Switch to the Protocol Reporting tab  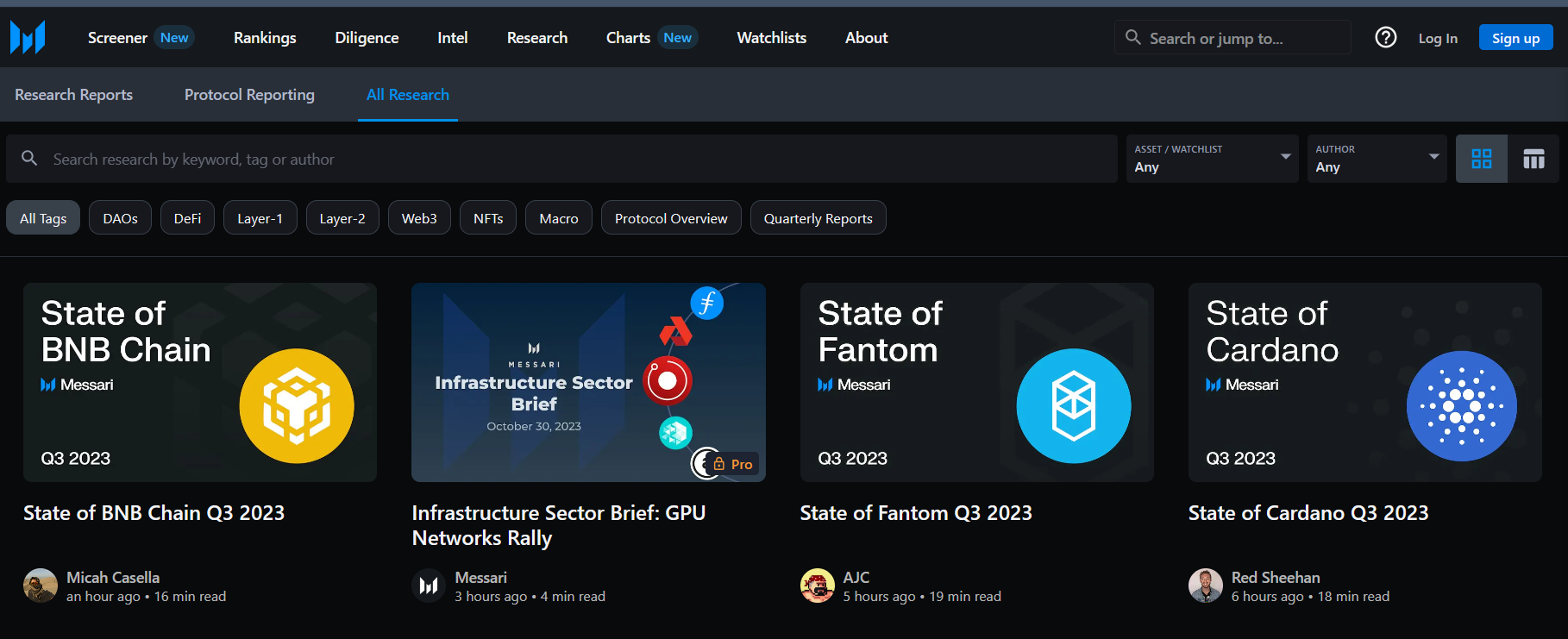[249, 95]
